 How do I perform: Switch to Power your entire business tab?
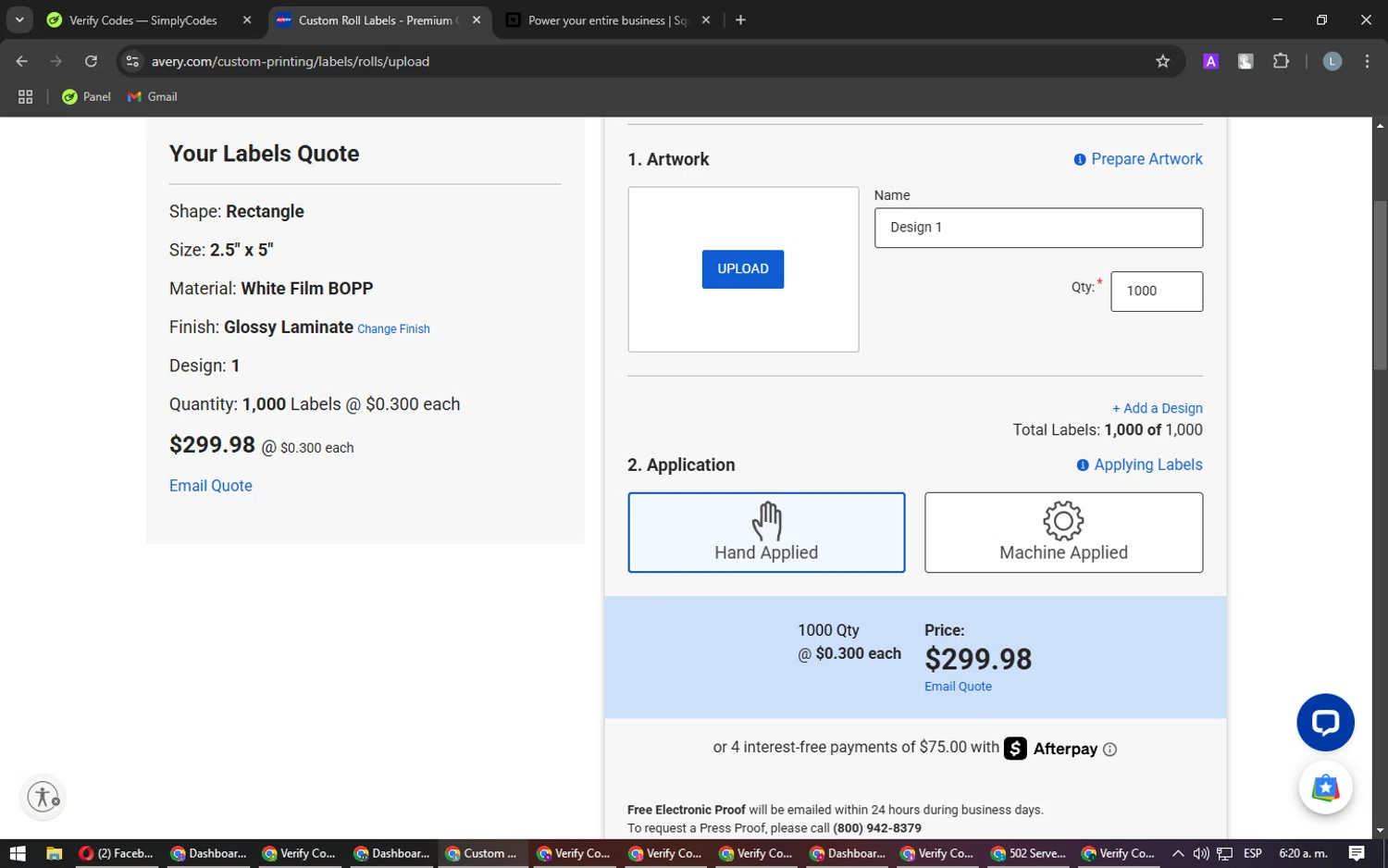(607, 20)
